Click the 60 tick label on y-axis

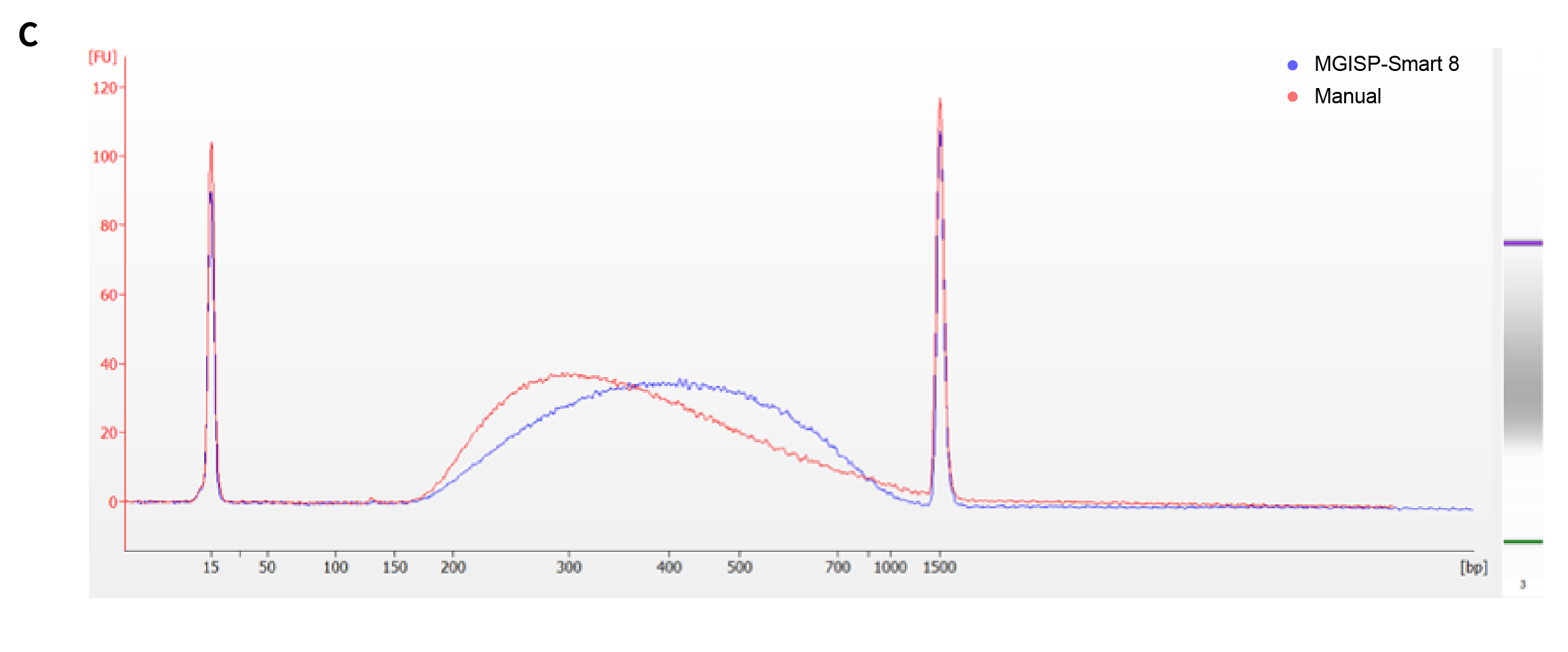[108, 295]
